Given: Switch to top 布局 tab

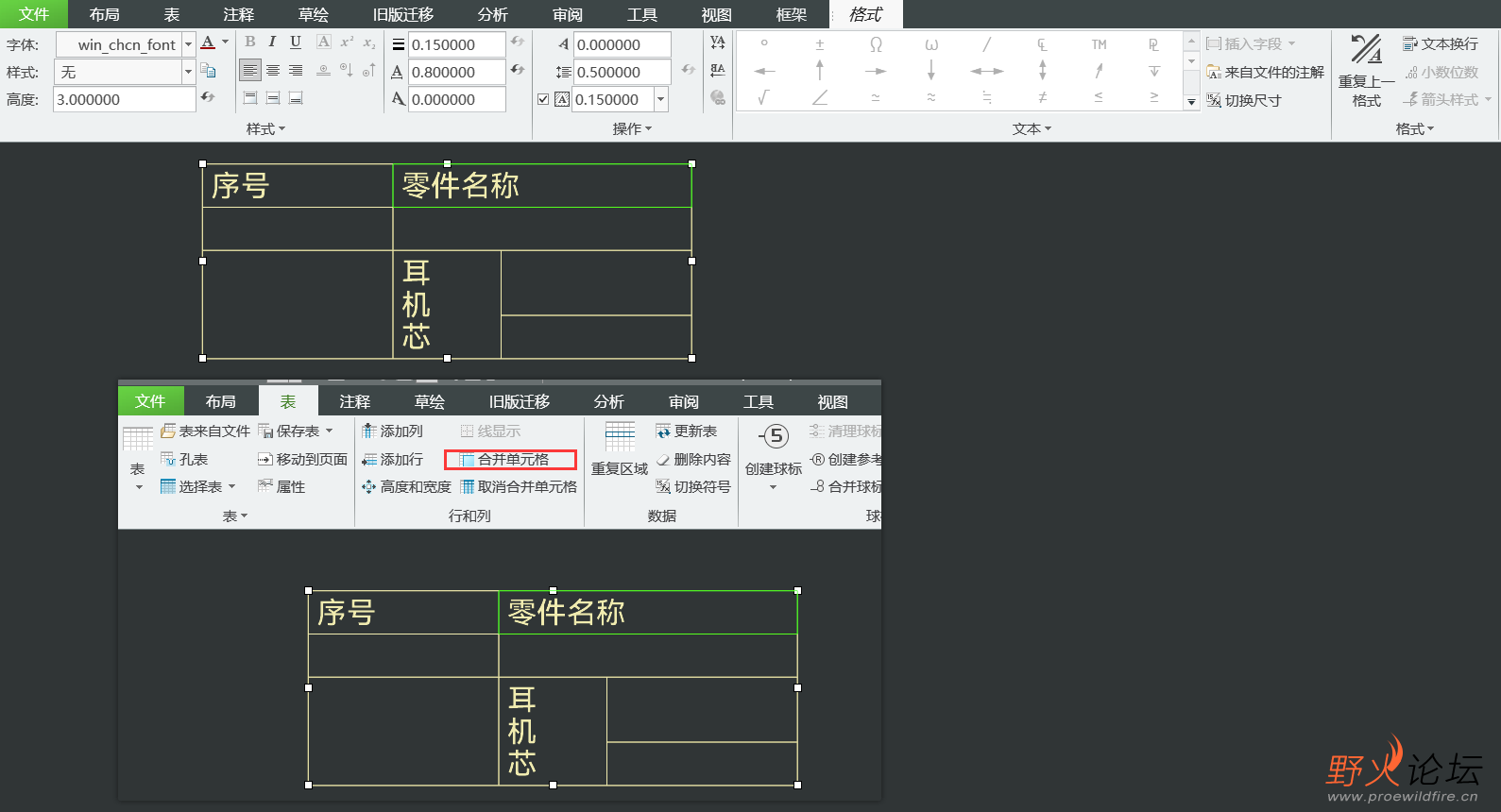Looking at the screenshot, I should point(105,14).
